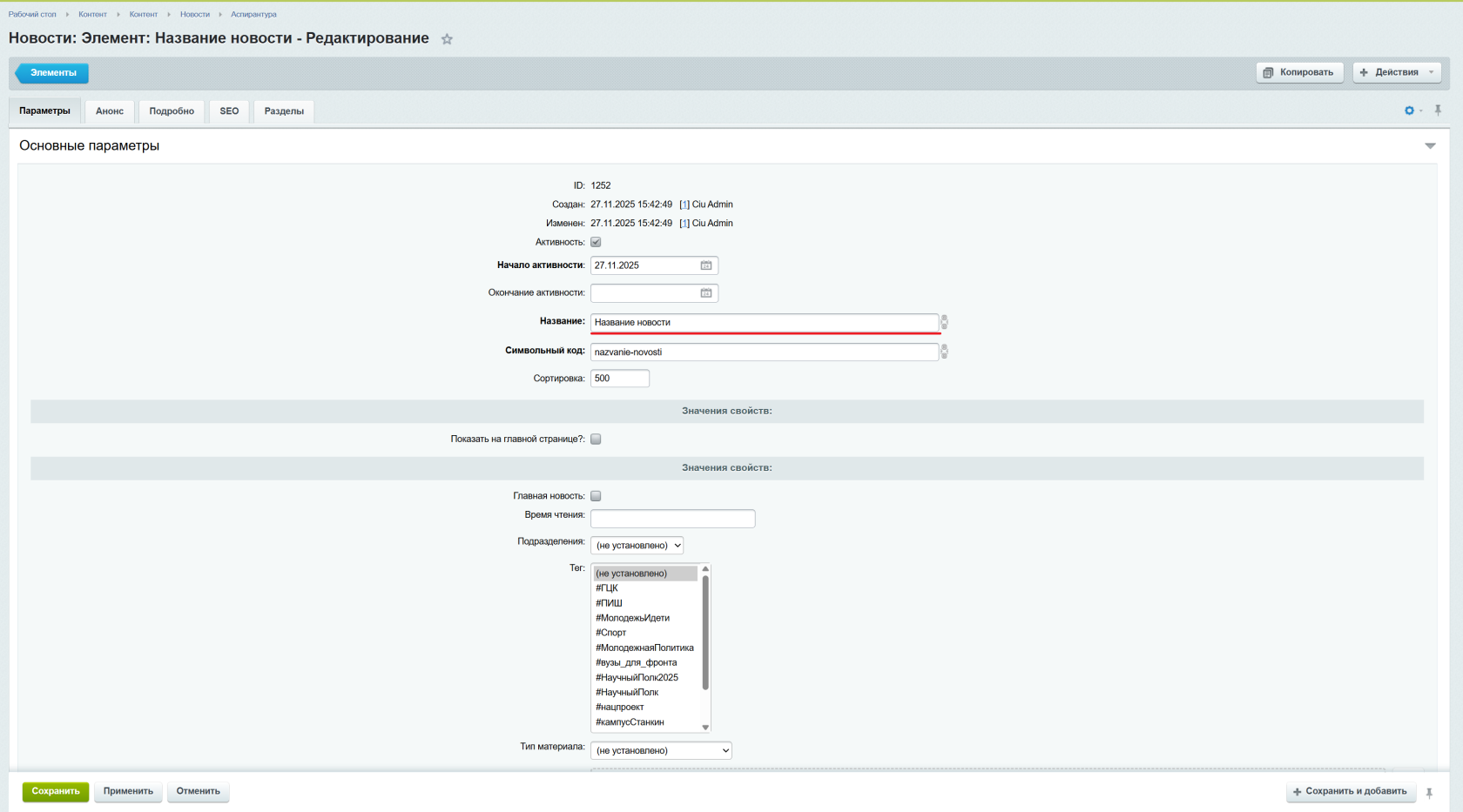Open the Подразделения dropdown
The image size is (1463, 812).
click(x=637, y=546)
